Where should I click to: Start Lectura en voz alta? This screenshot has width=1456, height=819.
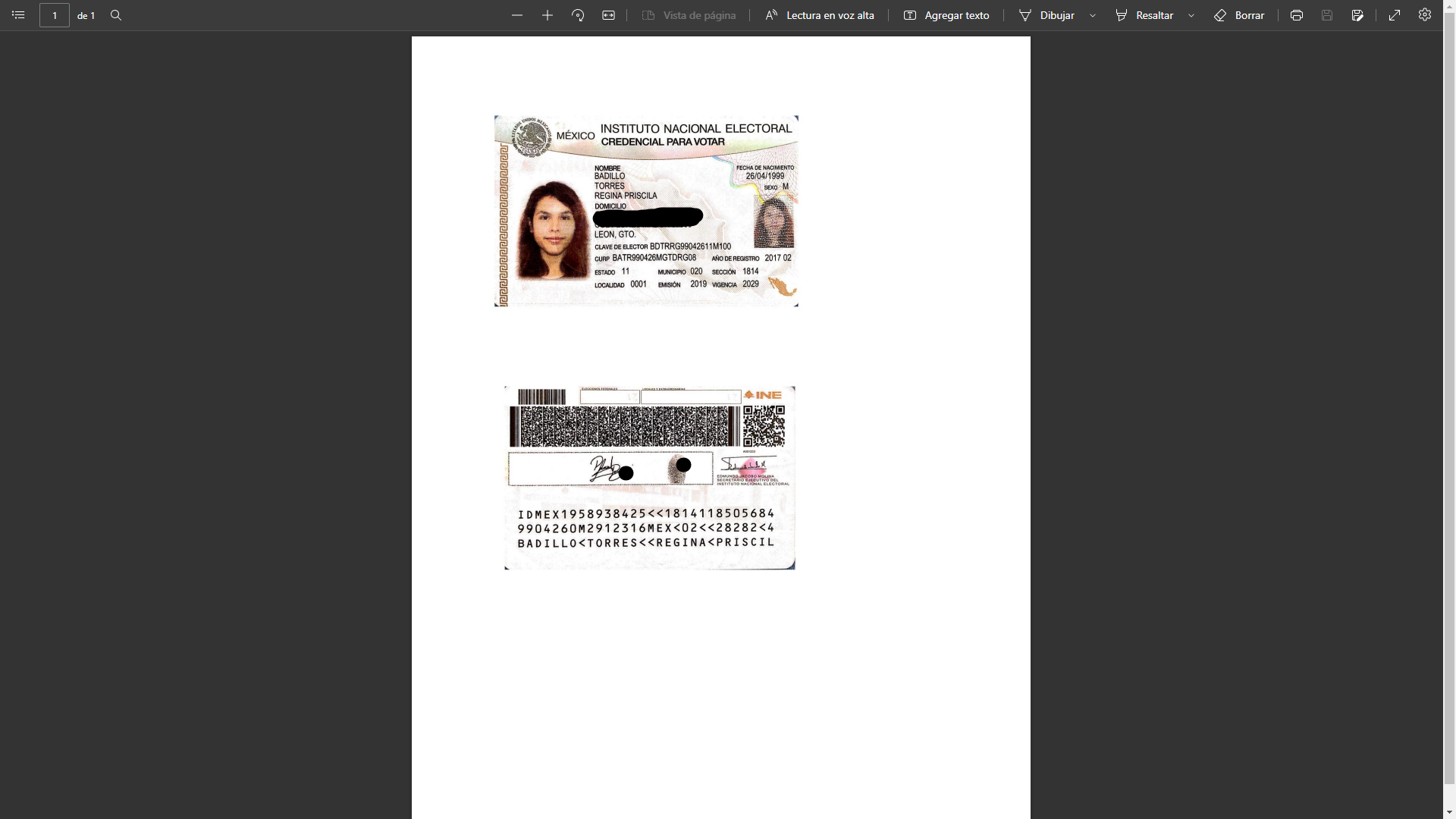(x=820, y=15)
